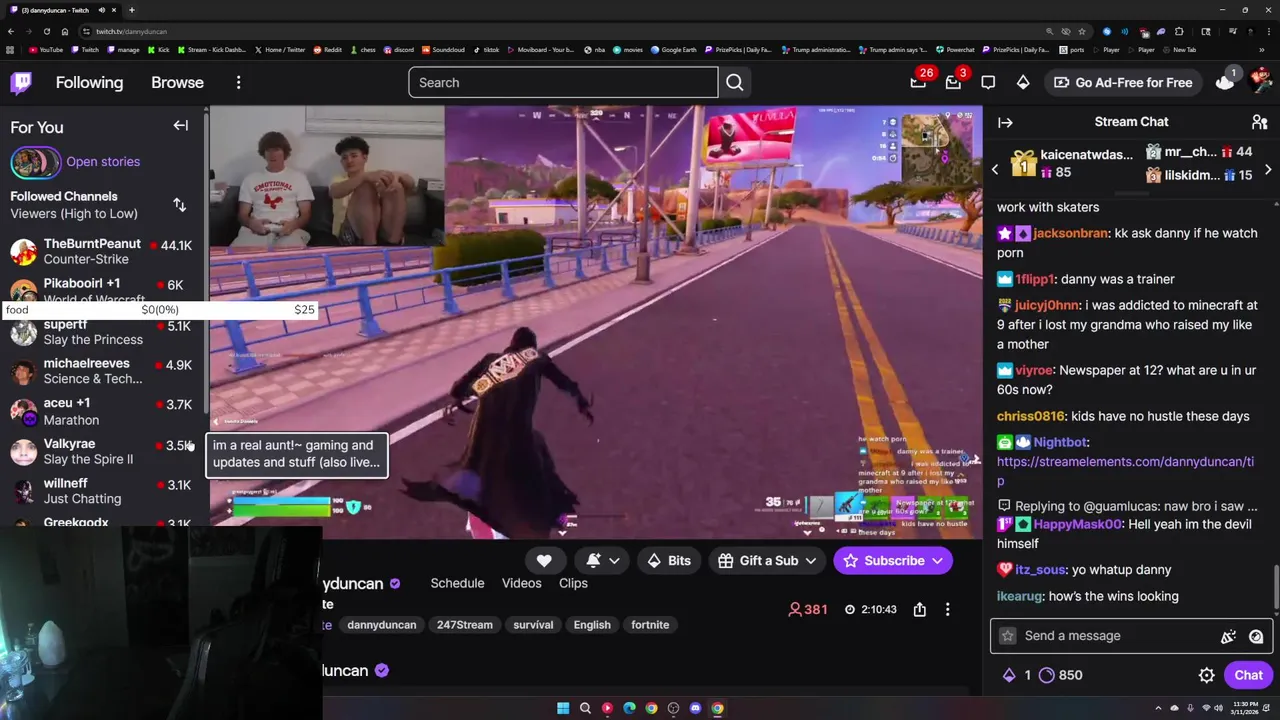Open Windows Start button in taskbar
Viewport: 1280px width, 720px height.
[563, 708]
